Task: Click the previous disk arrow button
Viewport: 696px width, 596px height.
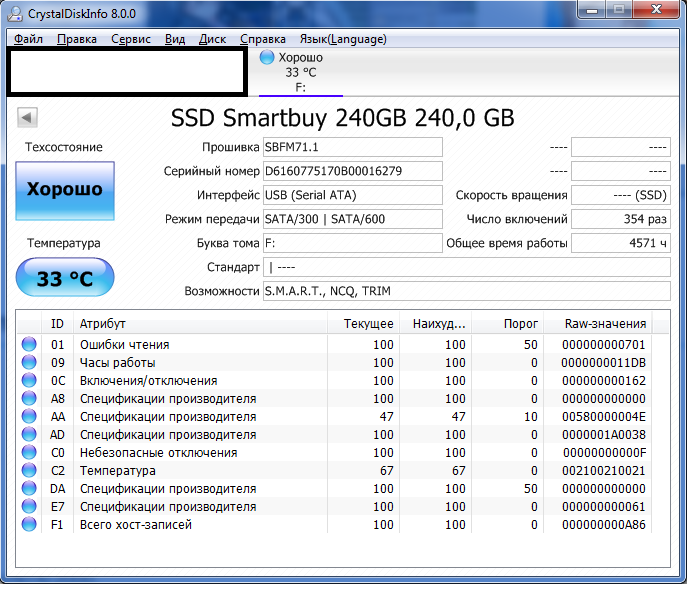Action: pyautogui.click(x=27, y=118)
